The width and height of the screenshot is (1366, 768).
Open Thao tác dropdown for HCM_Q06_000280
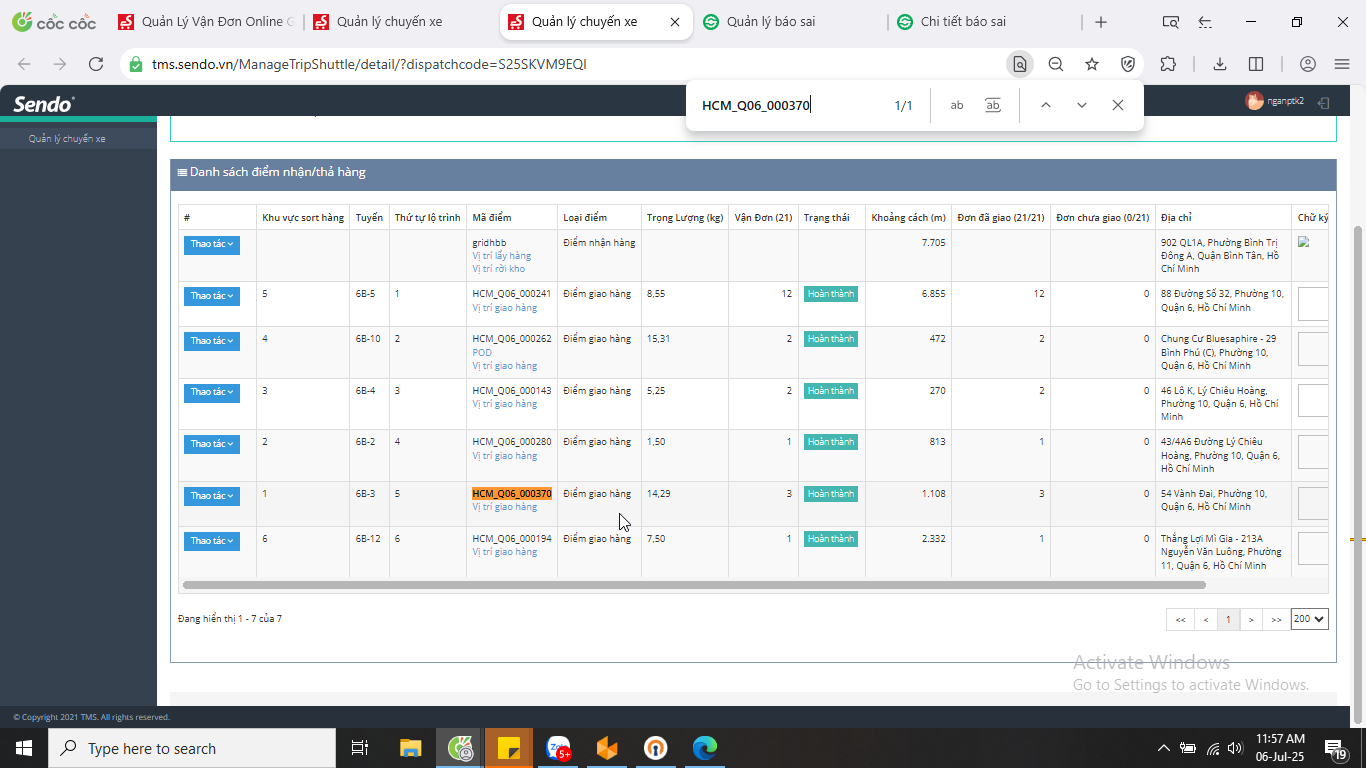coord(212,444)
